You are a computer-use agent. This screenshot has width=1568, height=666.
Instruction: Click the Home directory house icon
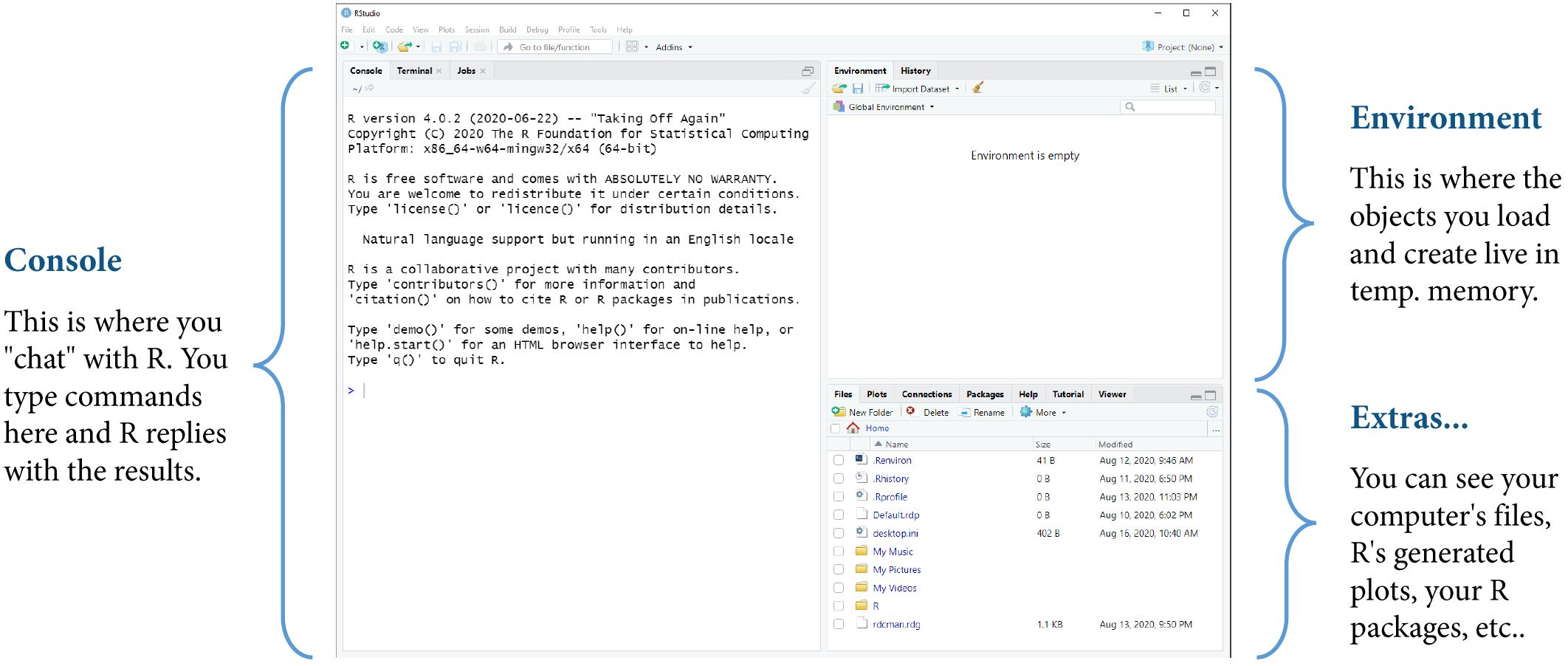853,428
